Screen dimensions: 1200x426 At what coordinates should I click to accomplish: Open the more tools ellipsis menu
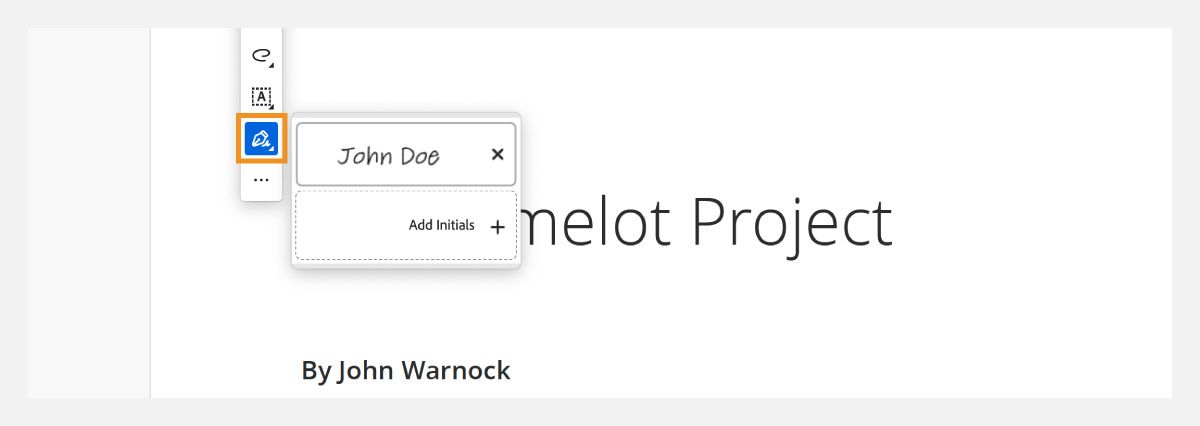point(261,180)
